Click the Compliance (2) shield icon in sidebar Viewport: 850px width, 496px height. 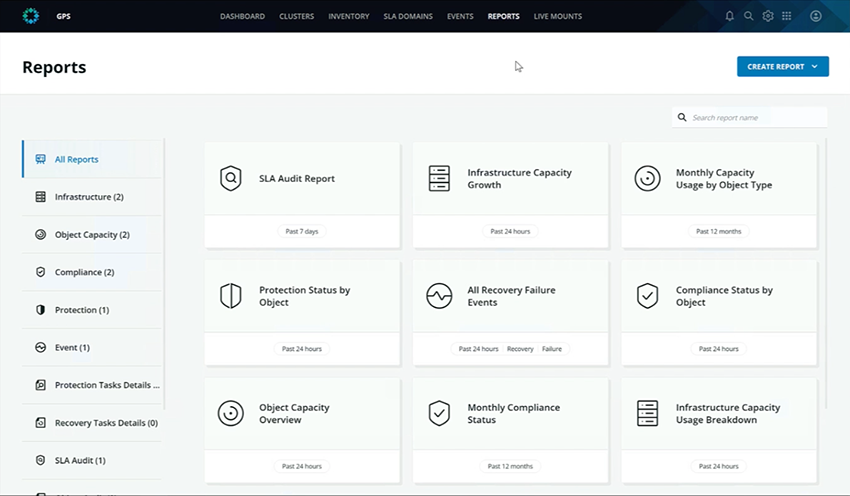pyautogui.click(x=41, y=272)
